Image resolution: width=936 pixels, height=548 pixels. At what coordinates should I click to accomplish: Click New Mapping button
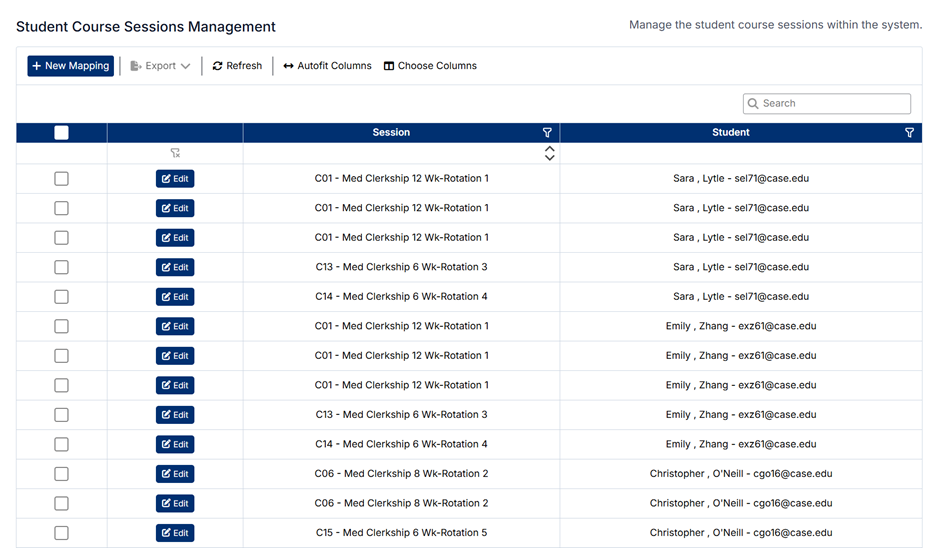(70, 66)
